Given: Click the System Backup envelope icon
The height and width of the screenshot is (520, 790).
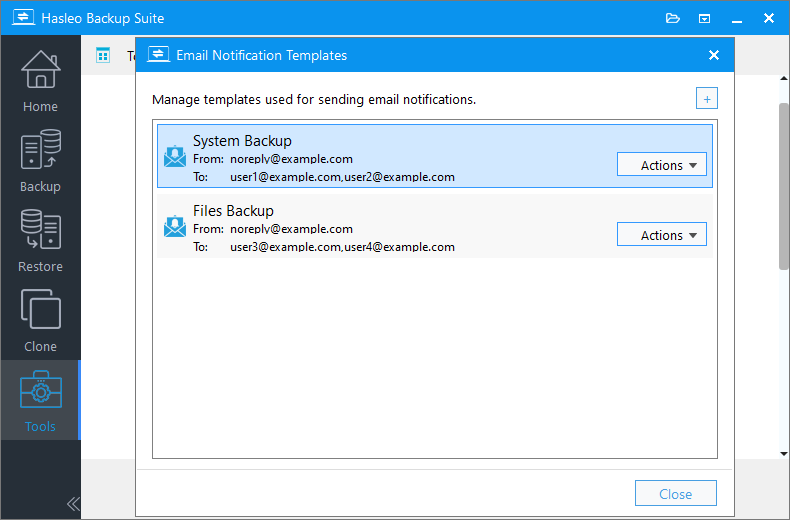Looking at the screenshot, I should [x=175, y=156].
